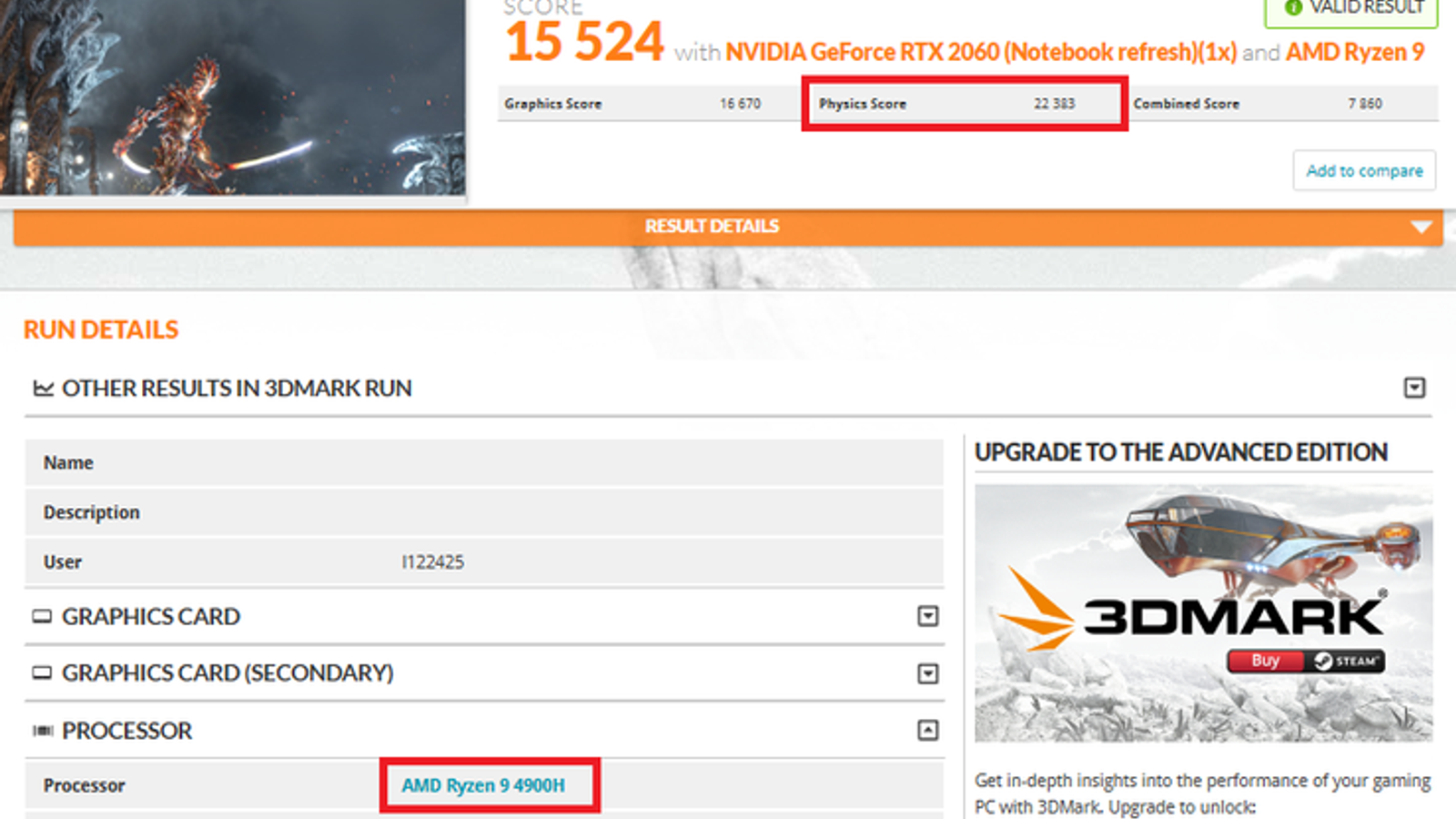Click the Combined Score label

[x=1187, y=104]
